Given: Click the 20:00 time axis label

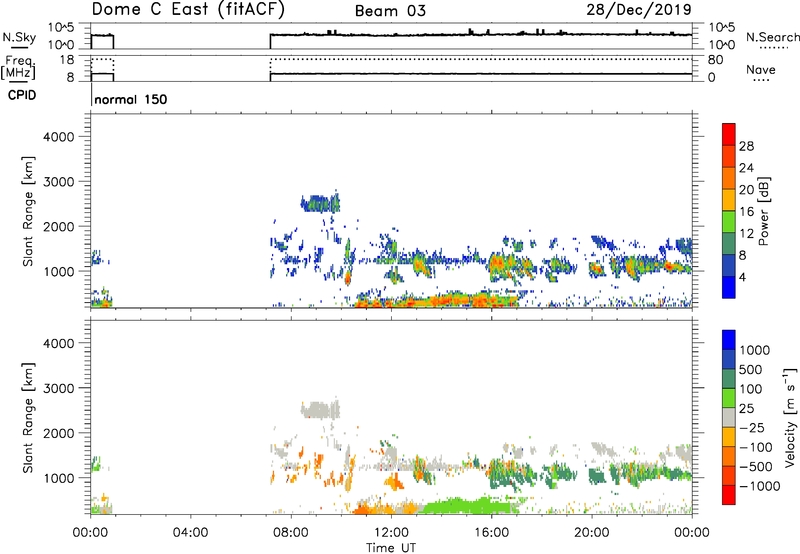Looking at the screenshot, I should click(x=592, y=533).
